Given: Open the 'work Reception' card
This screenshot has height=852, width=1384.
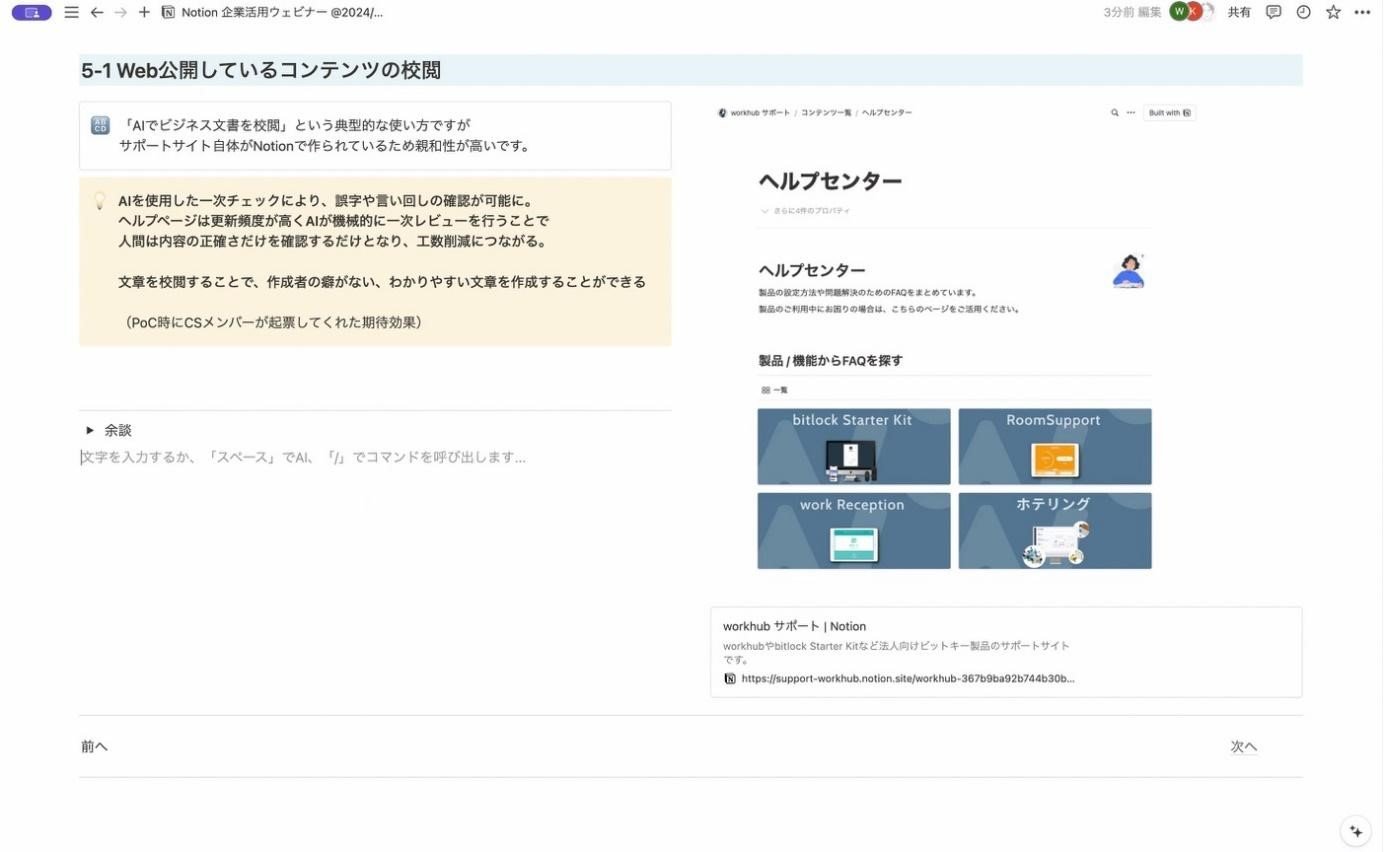Looking at the screenshot, I should point(854,531).
